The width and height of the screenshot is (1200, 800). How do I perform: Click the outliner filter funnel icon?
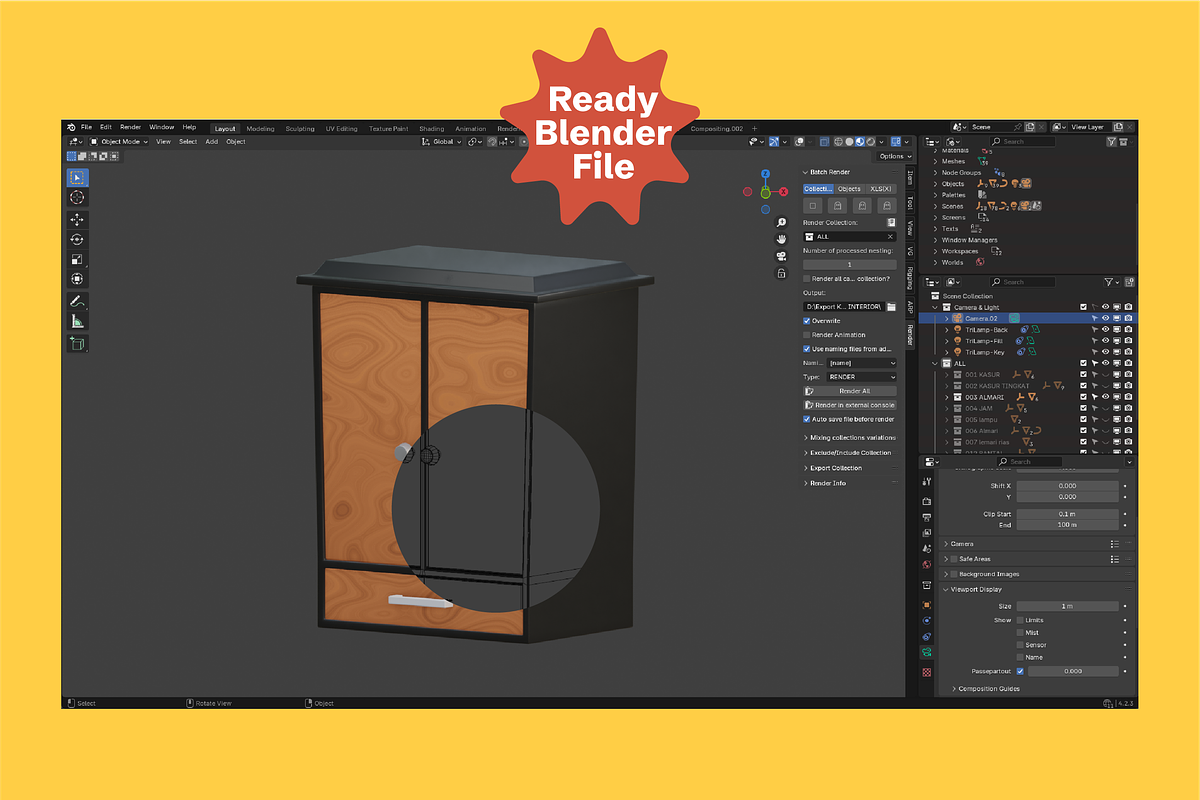tap(1111, 282)
